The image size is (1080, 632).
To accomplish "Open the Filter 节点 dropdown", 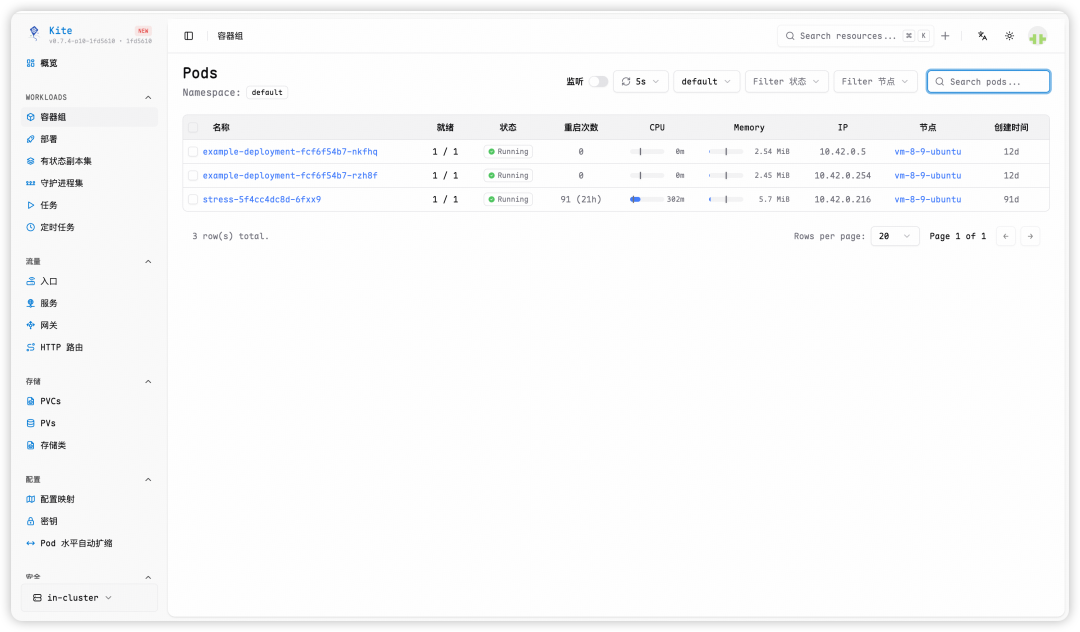I will [875, 81].
